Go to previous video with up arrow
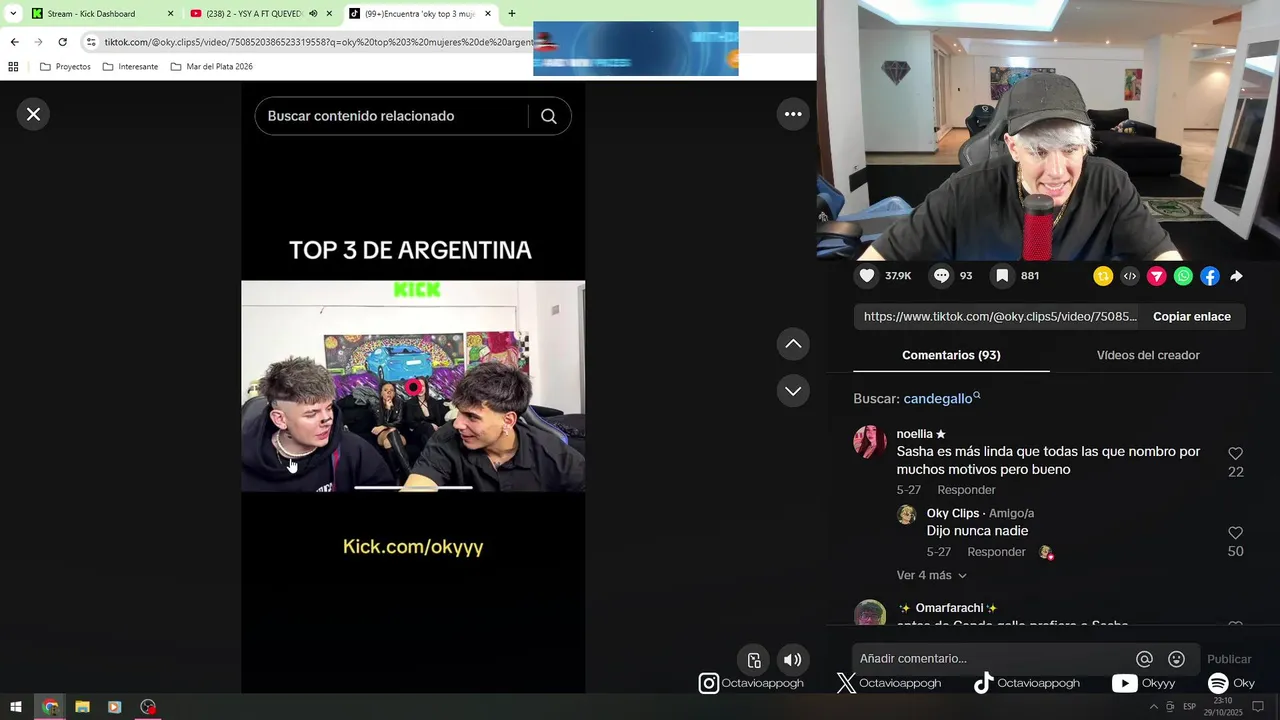The image size is (1280, 720). (x=793, y=344)
